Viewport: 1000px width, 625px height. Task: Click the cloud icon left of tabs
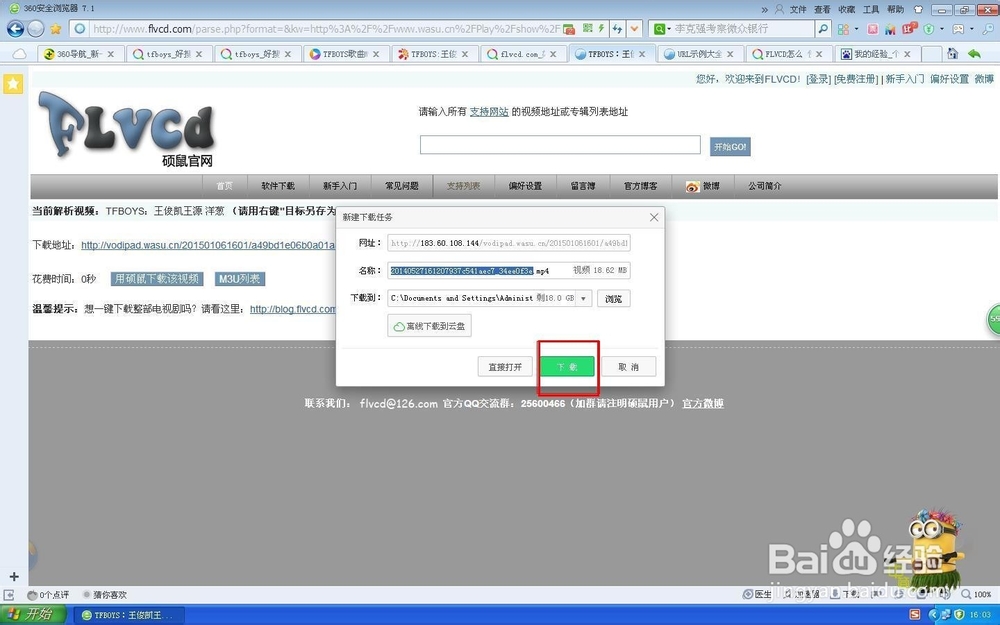click(19, 54)
